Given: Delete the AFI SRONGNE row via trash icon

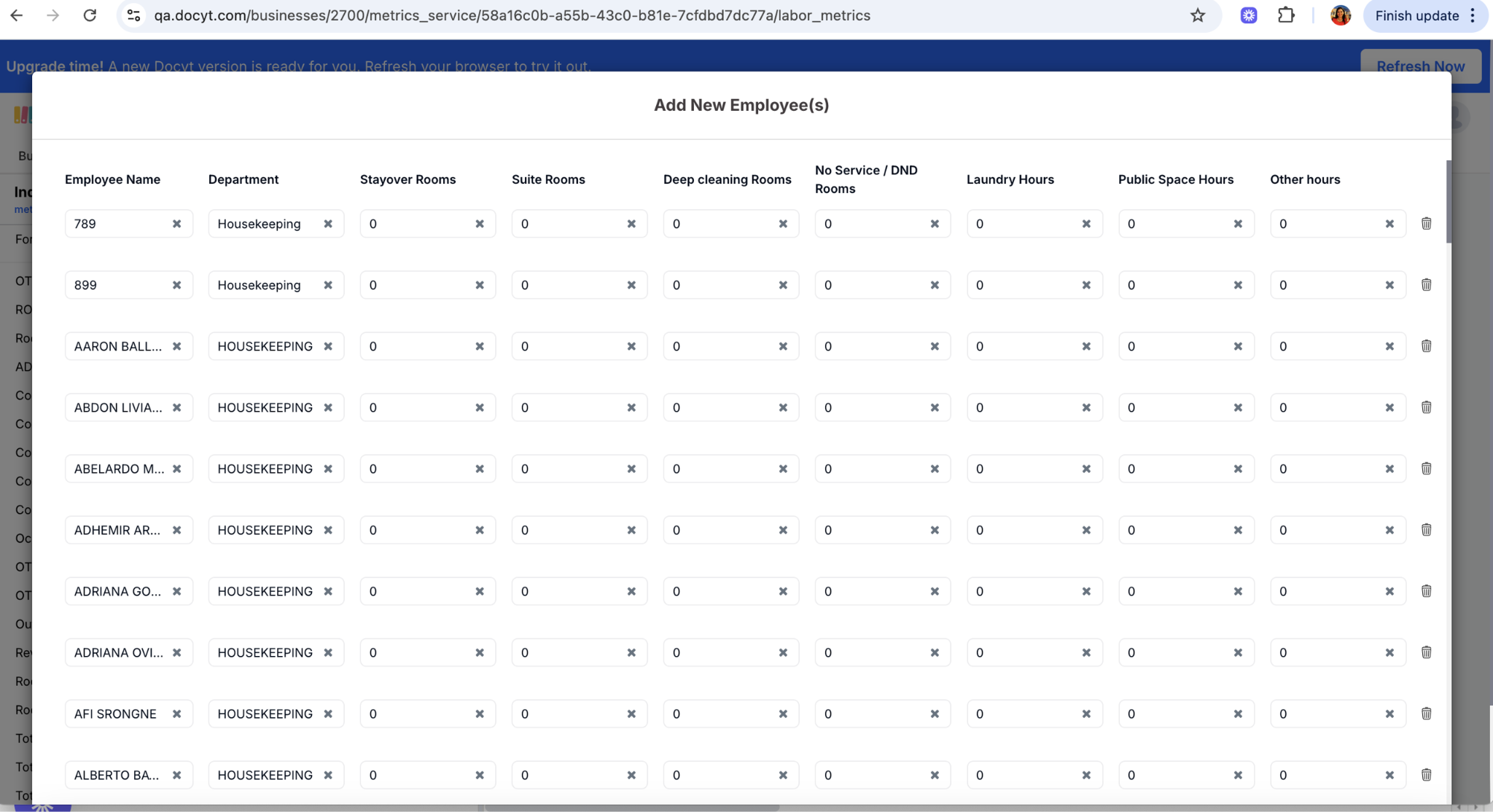Looking at the screenshot, I should [x=1426, y=714].
